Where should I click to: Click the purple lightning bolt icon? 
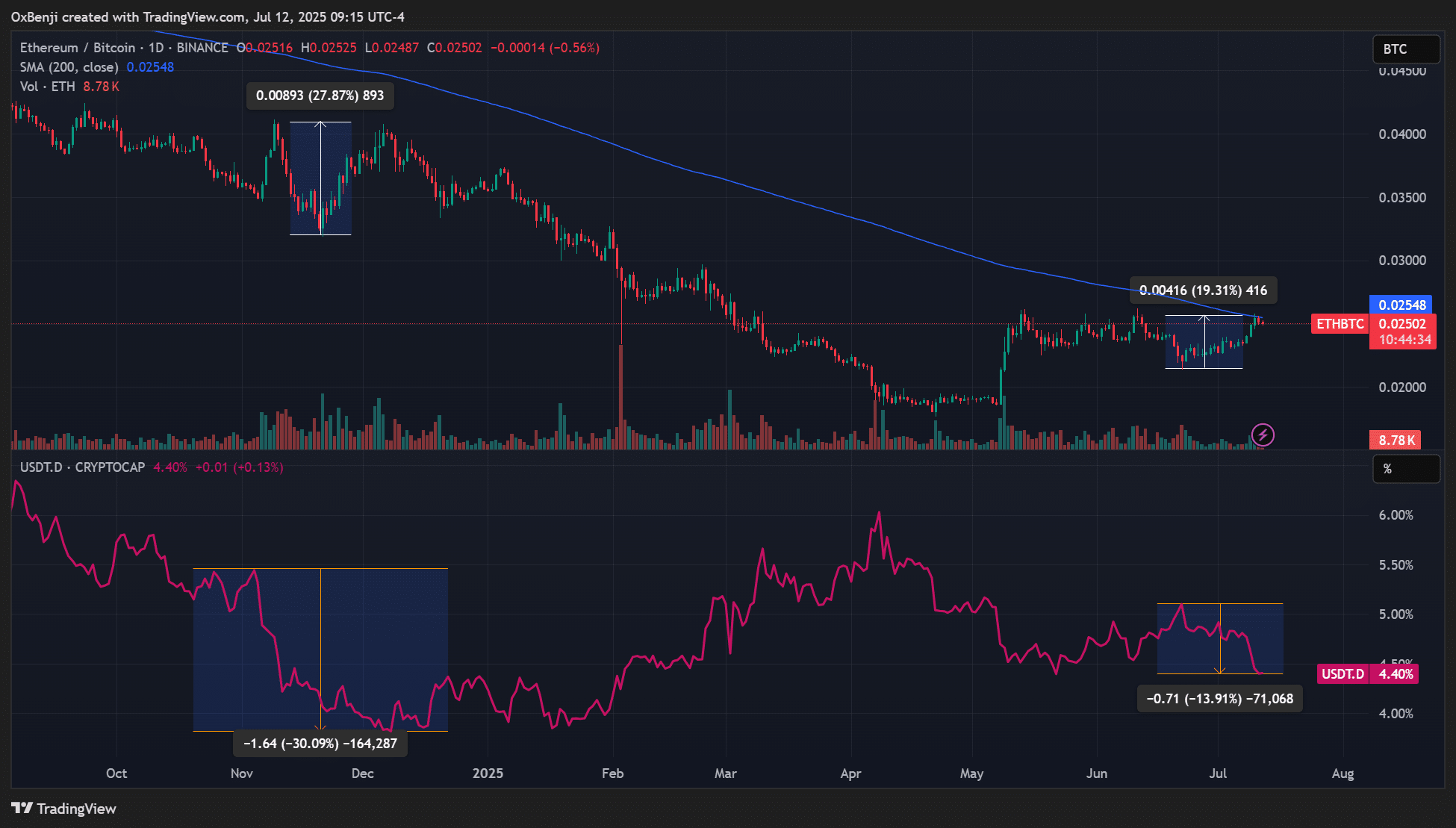[1263, 435]
